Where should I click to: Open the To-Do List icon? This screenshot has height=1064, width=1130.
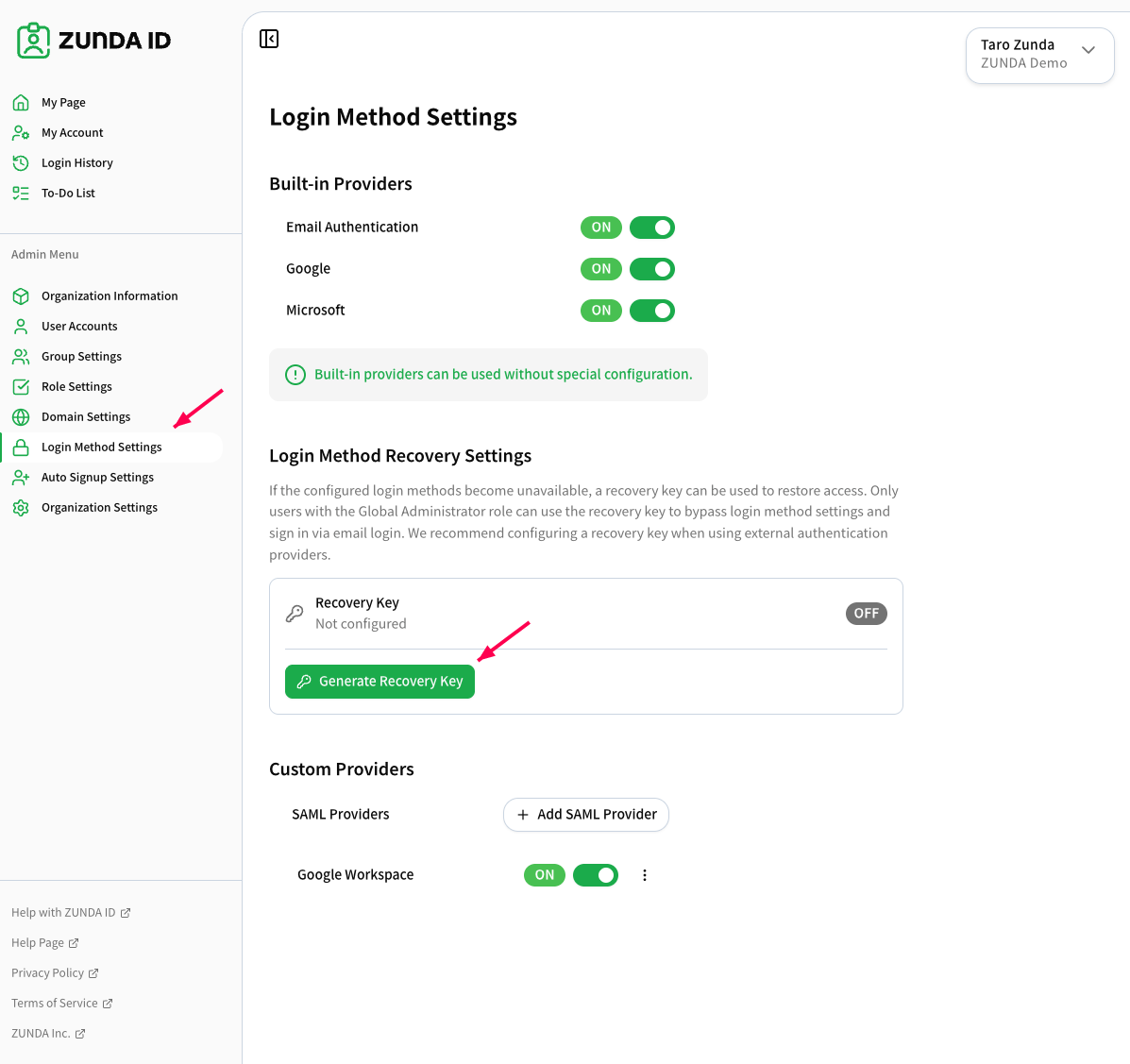pyautogui.click(x=21, y=194)
